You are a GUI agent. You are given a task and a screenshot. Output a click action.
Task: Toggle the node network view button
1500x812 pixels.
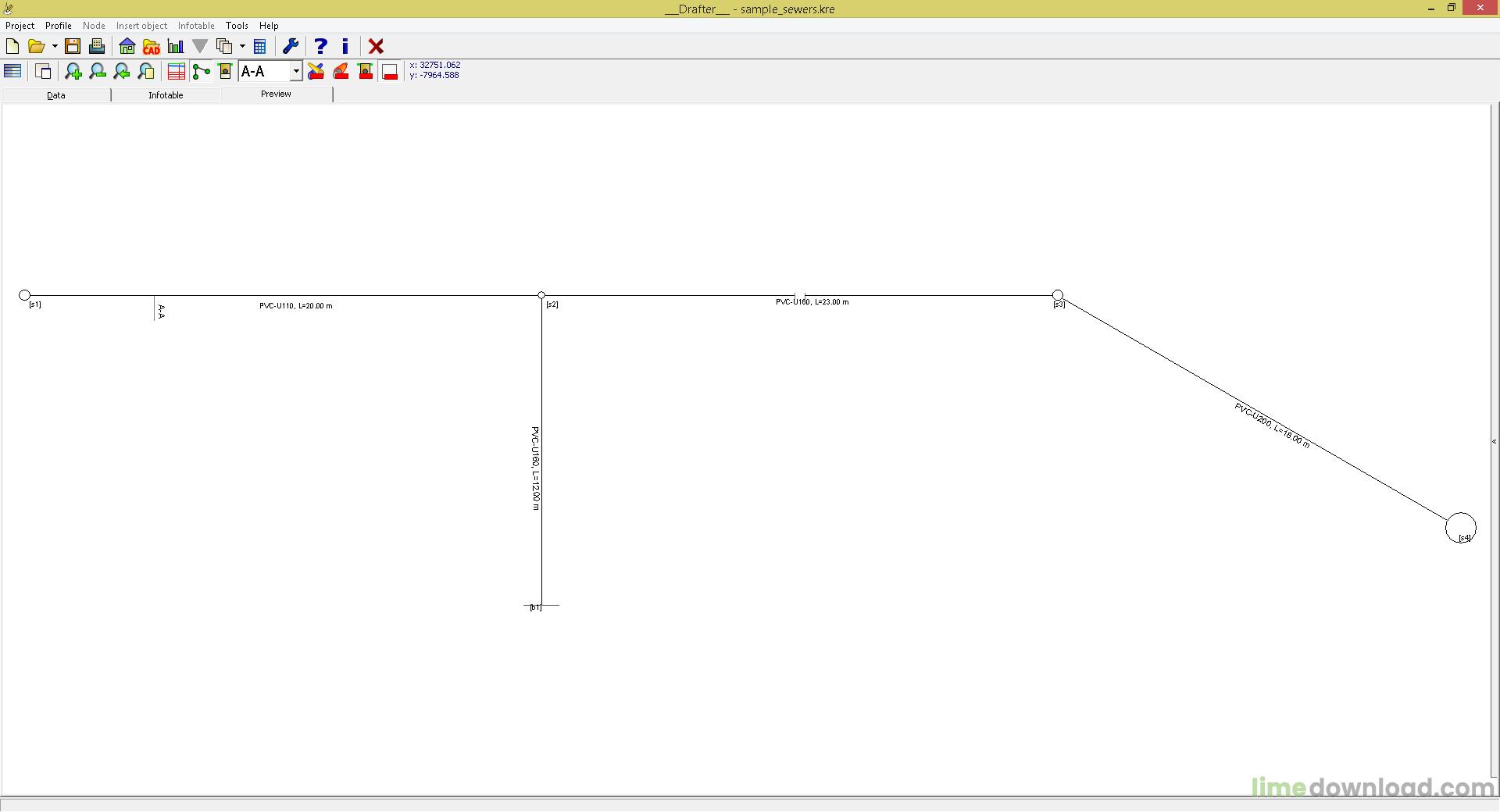[x=202, y=72]
